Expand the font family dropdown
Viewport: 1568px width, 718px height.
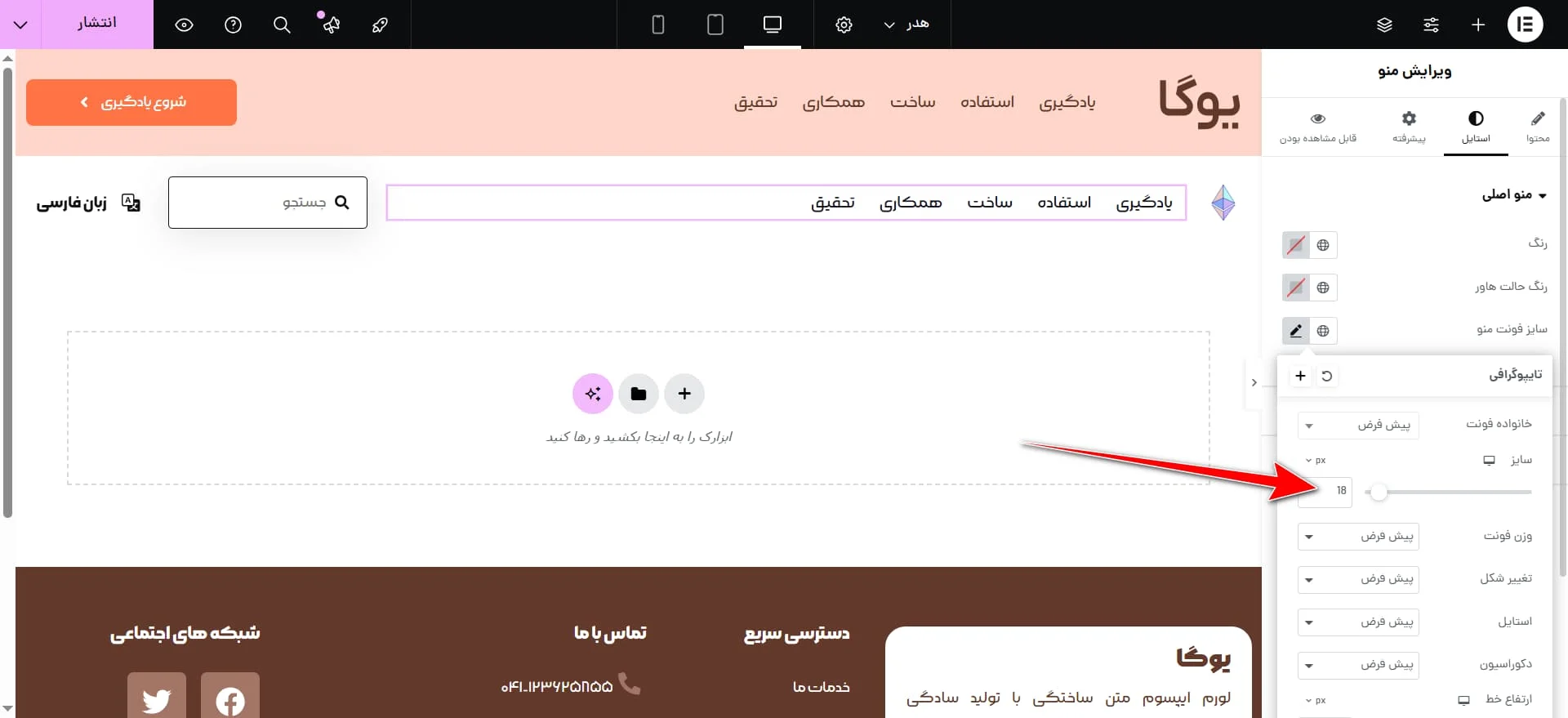click(1358, 425)
